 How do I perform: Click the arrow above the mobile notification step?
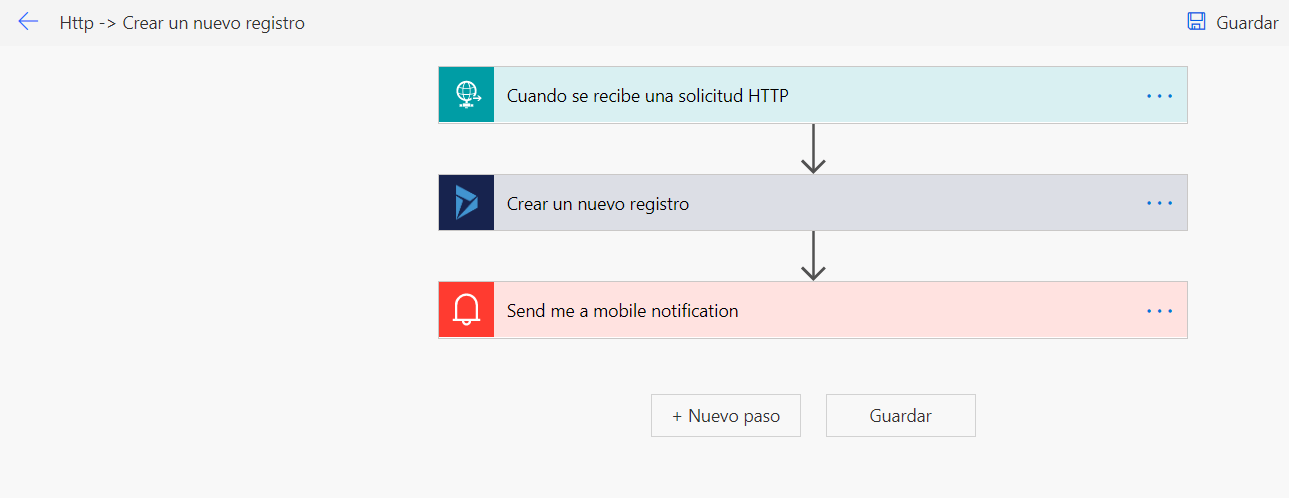click(x=813, y=256)
